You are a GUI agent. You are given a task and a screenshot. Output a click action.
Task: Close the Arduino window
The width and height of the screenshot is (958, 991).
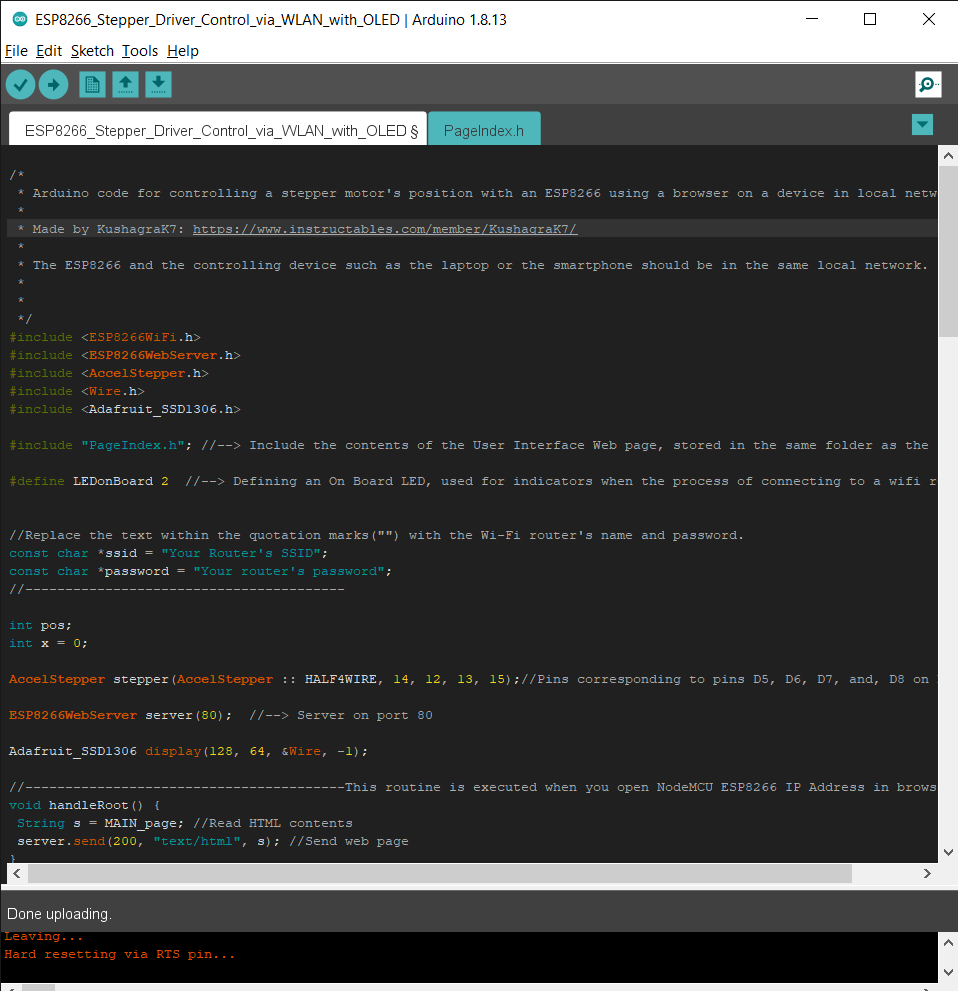click(x=929, y=19)
